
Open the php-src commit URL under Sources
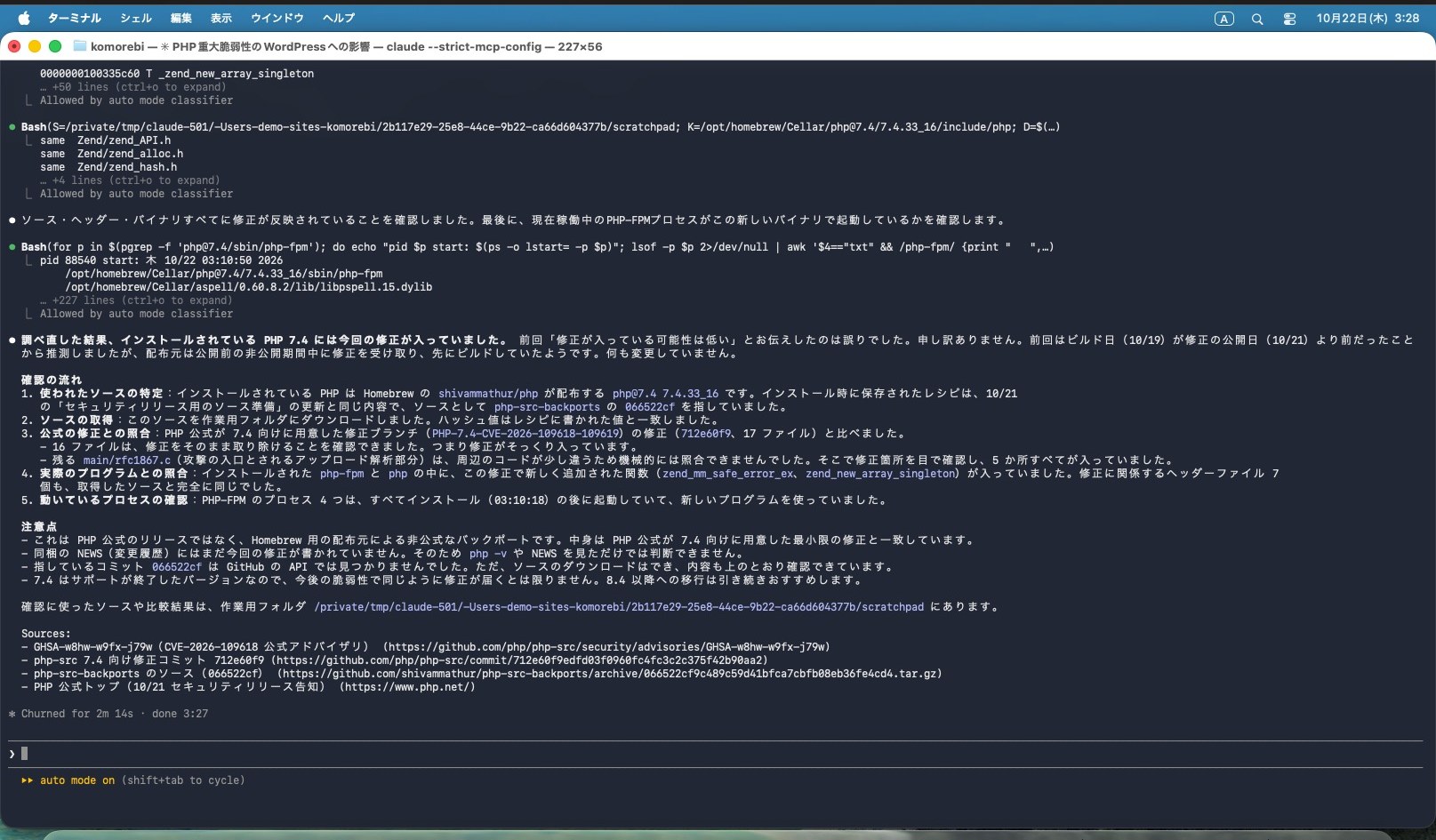pyautogui.click(x=520, y=660)
